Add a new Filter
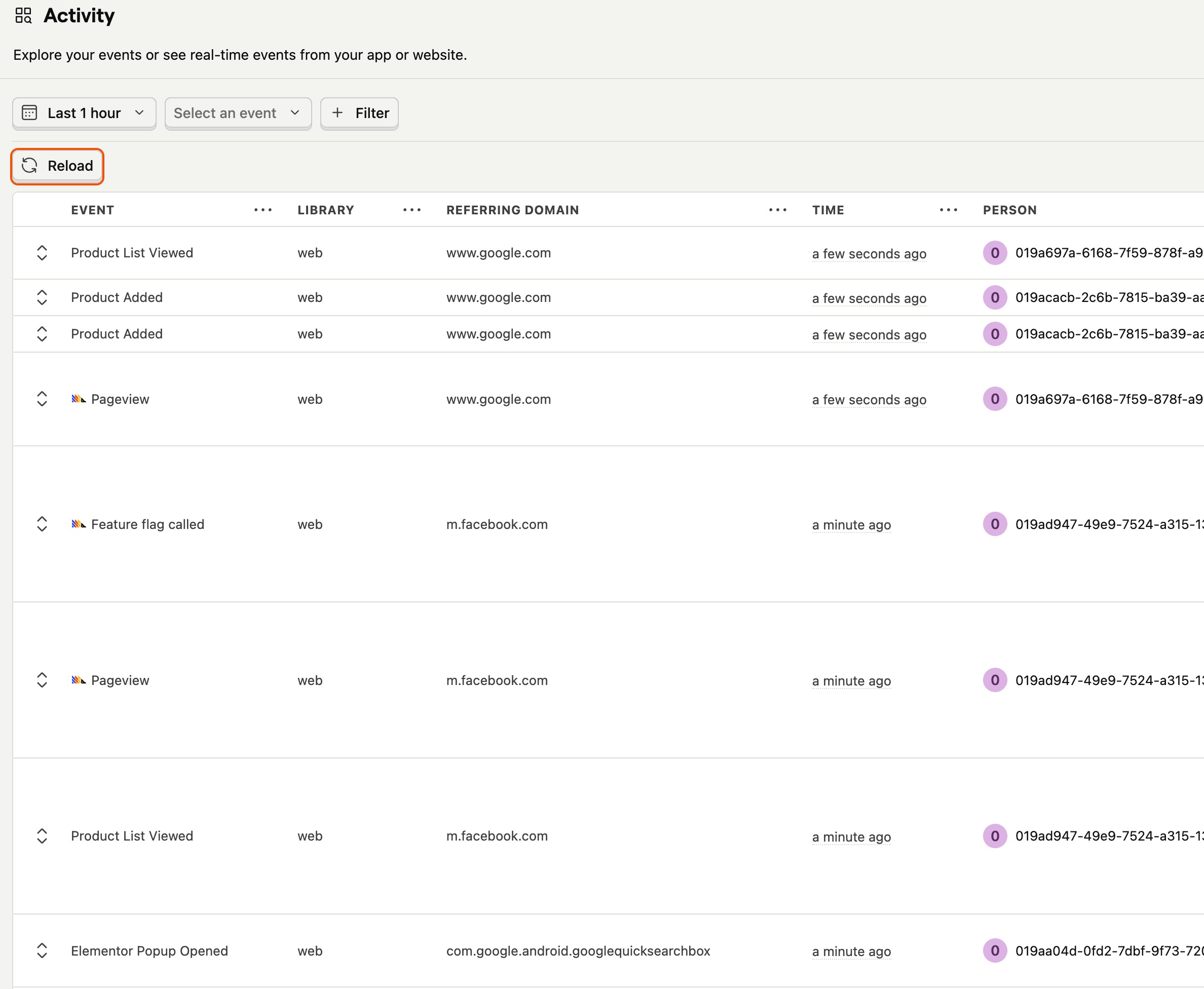 pos(360,113)
